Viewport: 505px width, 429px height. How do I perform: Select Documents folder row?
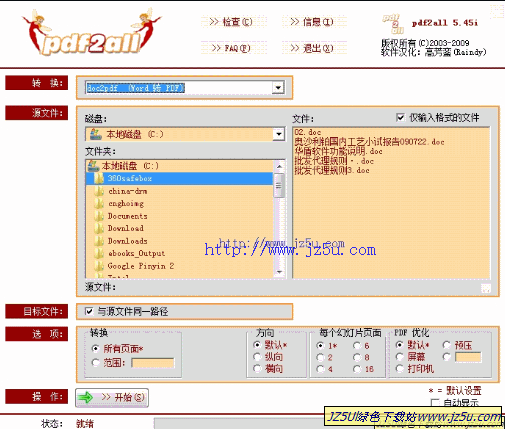pos(180,216)
